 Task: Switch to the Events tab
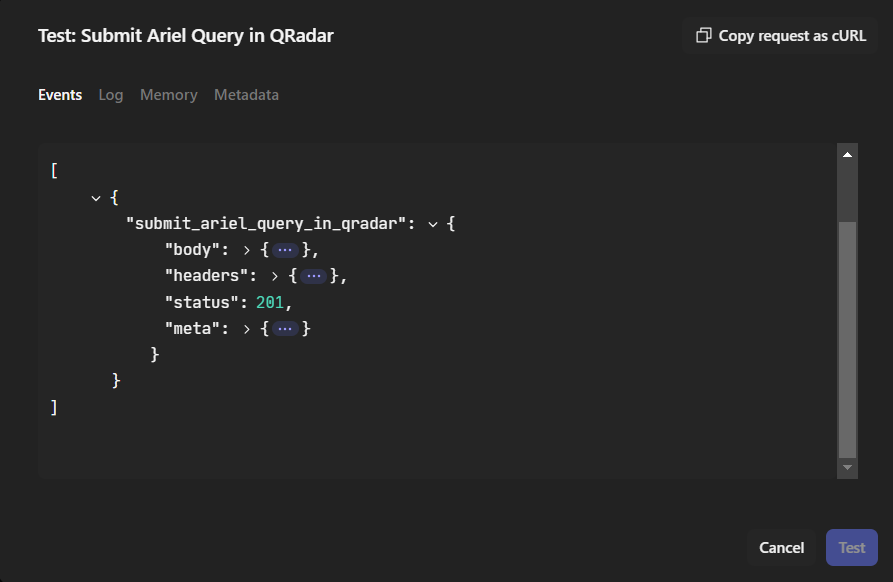tap(60, 95)
